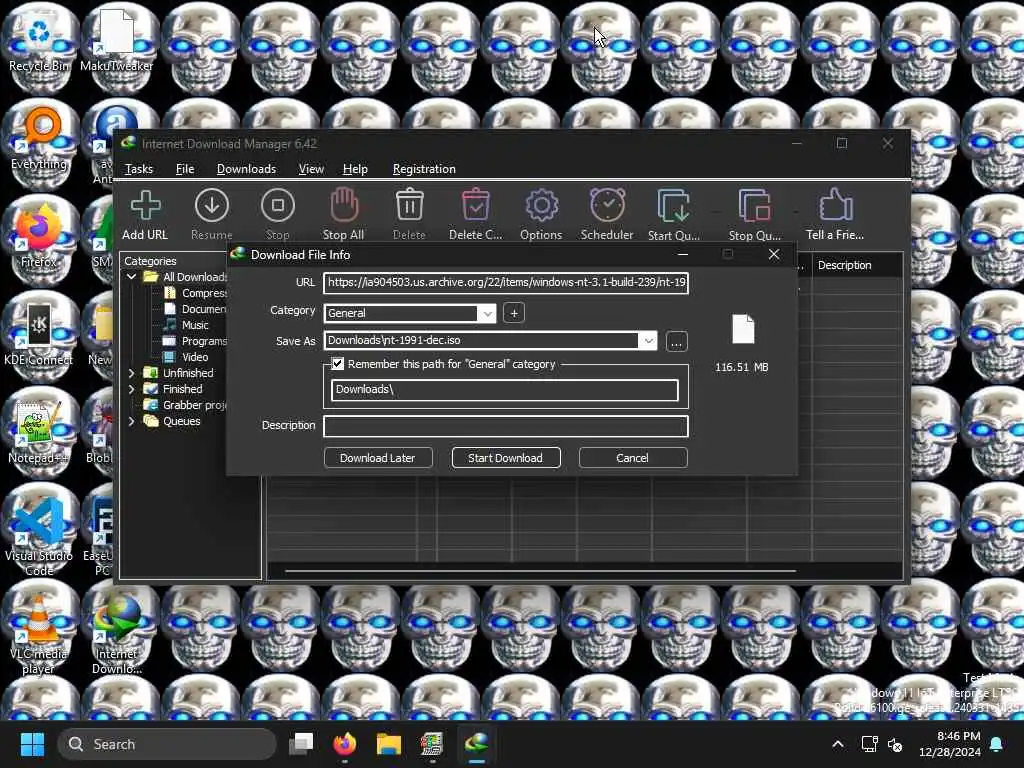Expand the Finished category node
This screenshot has width=1024, height=768.
coord(131,389)
